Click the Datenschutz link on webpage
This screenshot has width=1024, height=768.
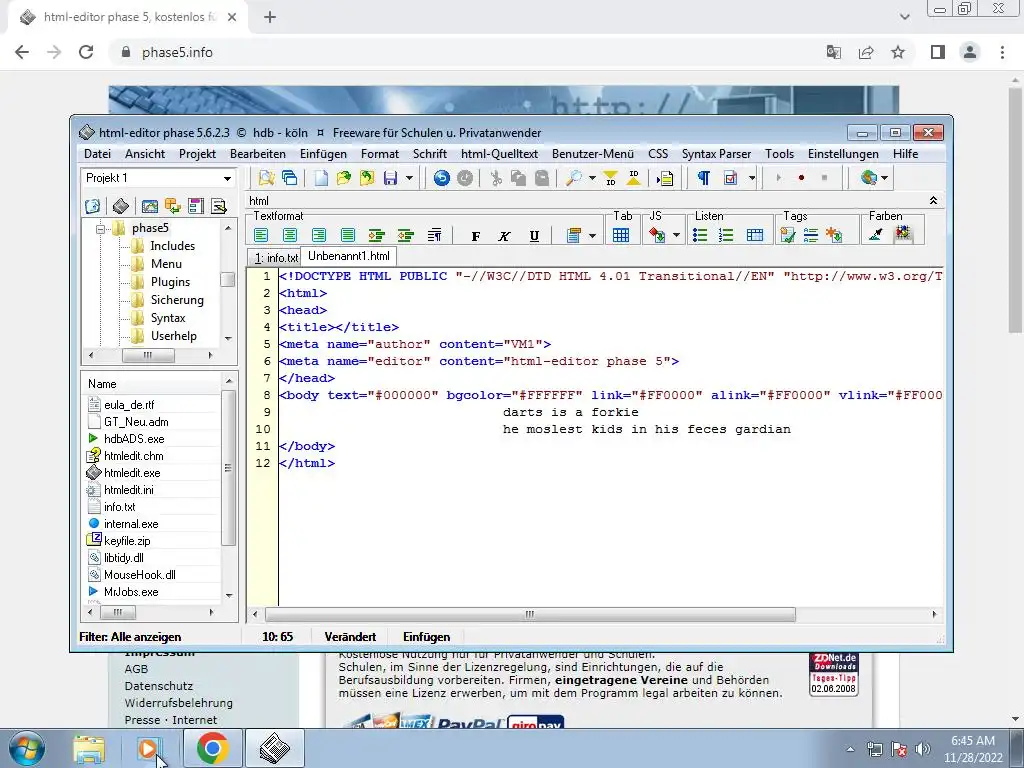(x=159, y=686)
